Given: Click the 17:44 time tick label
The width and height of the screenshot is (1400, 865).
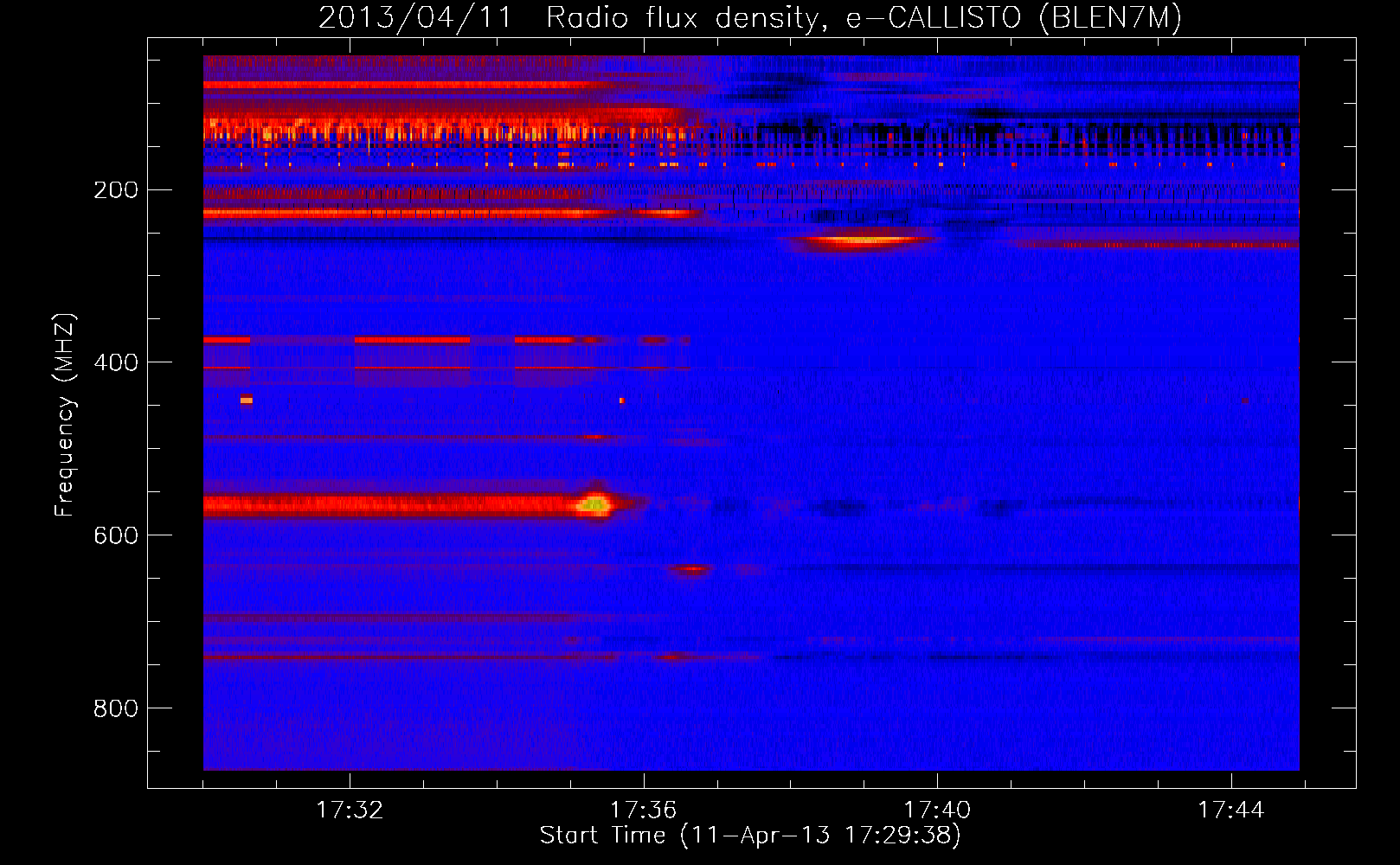Looking at the screenshot, I should click(x=1230, y=811).
